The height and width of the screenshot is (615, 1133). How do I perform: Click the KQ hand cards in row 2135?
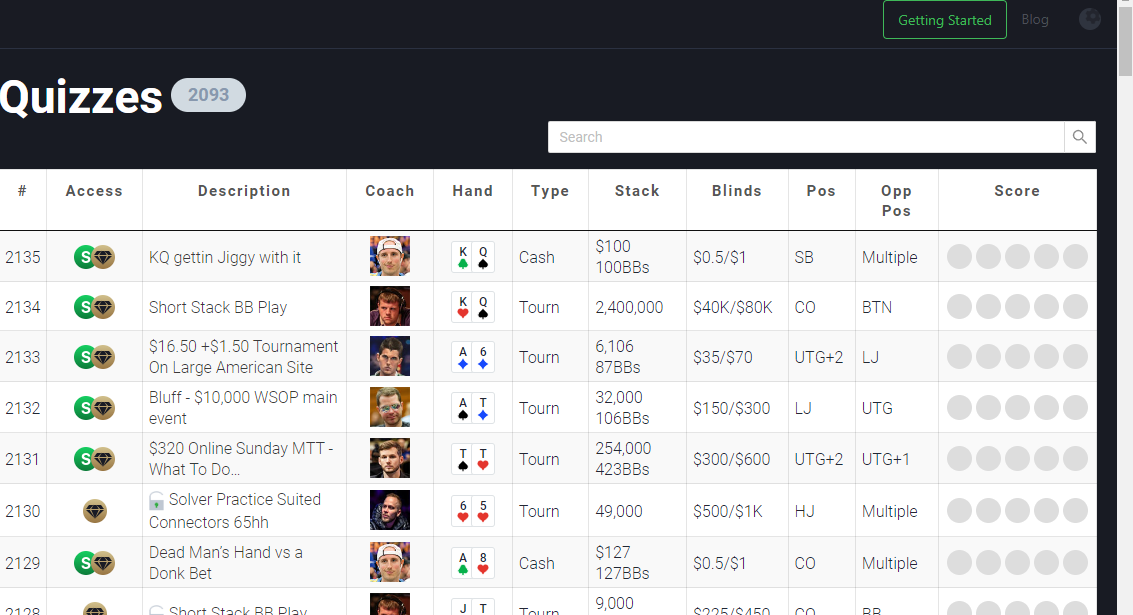[473, 257]
